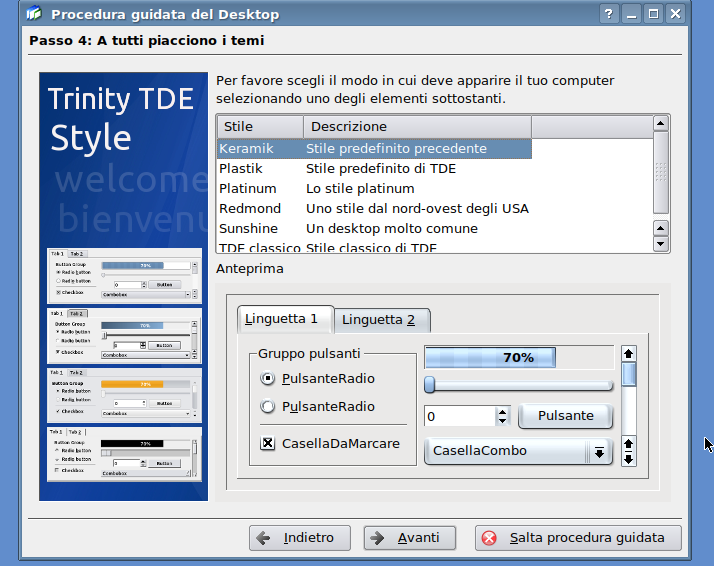Screen dimensions: 714x566
Task: Click 'Un desktop molto comune' description
Action: pos(392,229)
